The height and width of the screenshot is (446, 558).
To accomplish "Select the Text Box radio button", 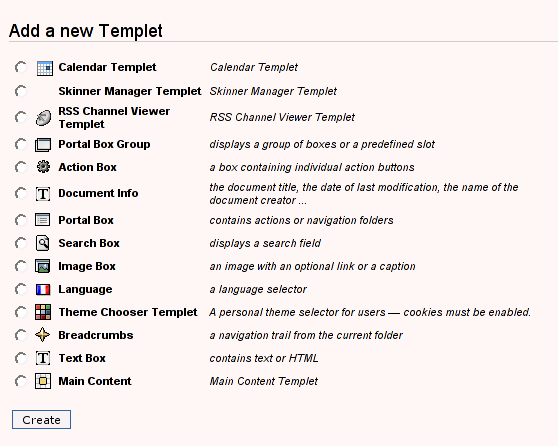I will [x=21, y=358].
